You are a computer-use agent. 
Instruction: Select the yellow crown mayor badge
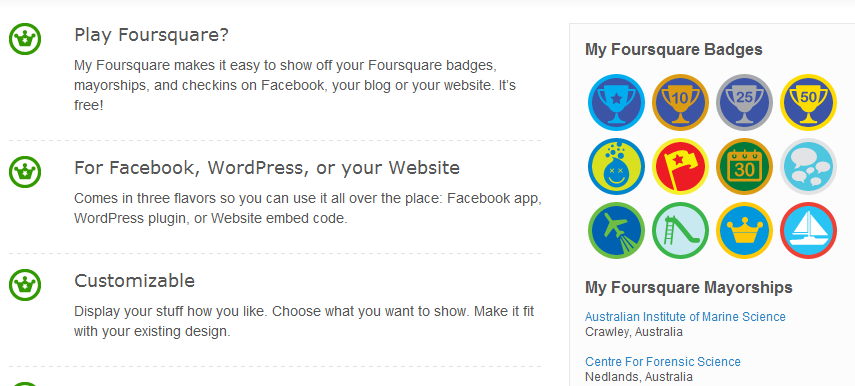coord(744,231)
